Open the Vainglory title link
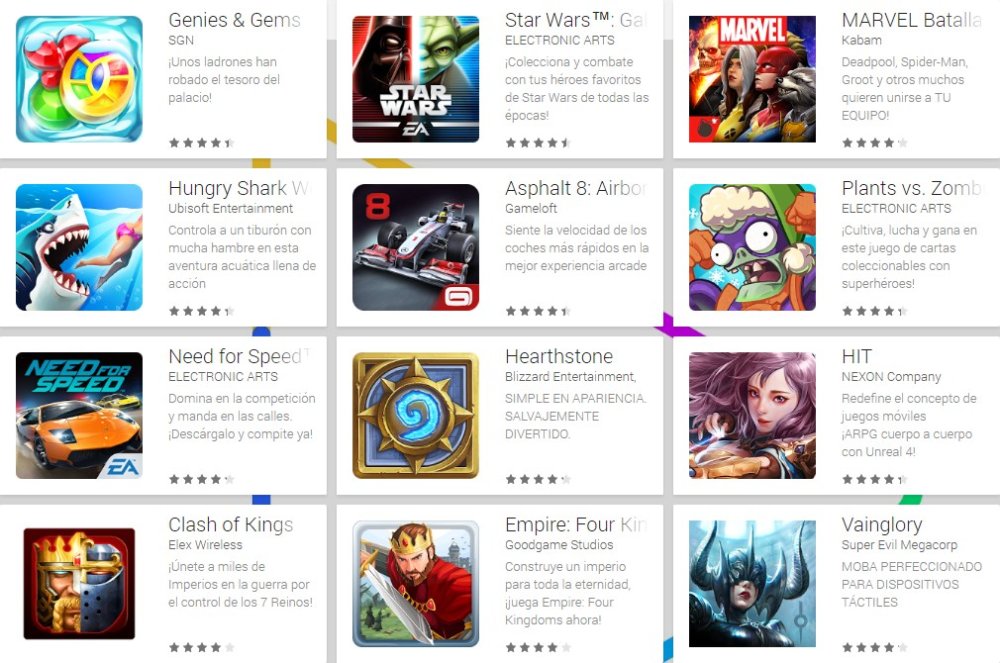This screenshot has width=1000, height=663. pyautogui.click(x=882, y=525)
